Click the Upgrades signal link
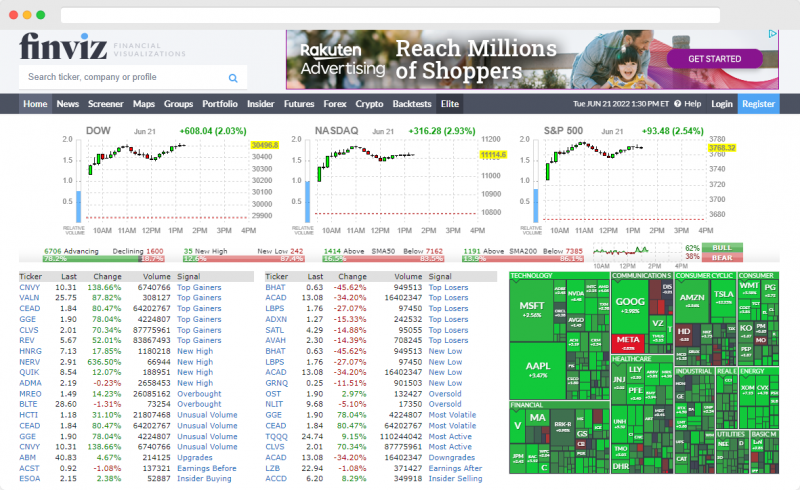This screenshot has width=800, height=490. click(194, 458)
